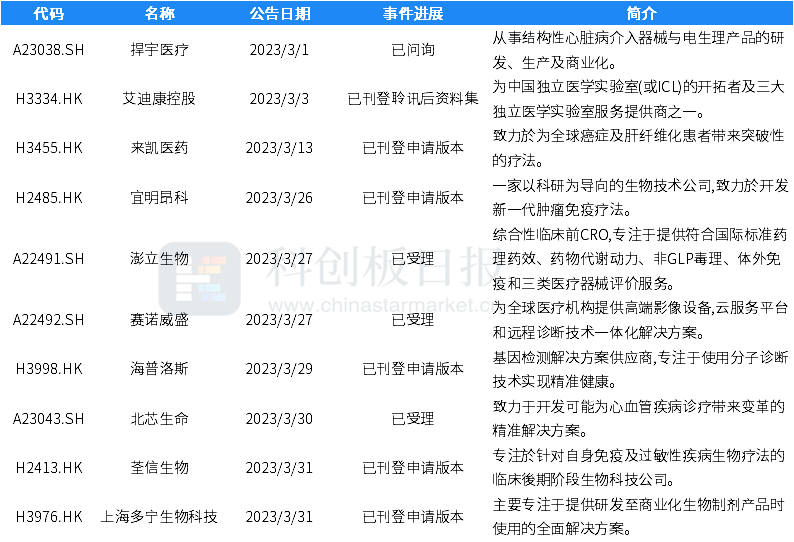Click 已刊登申请版本 in 来凯医药 row

413,148
